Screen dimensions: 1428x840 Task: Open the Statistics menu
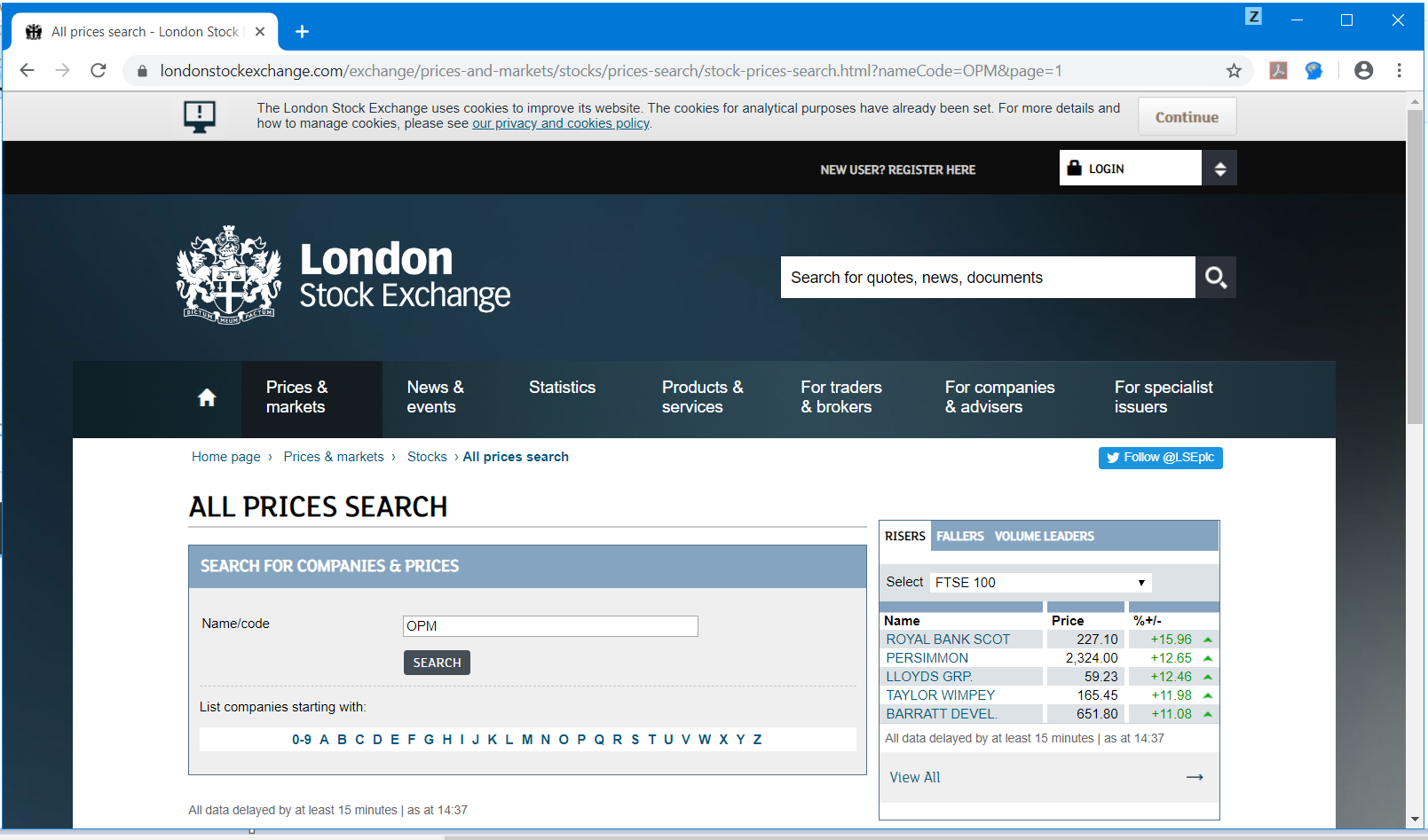coord(562,388)
